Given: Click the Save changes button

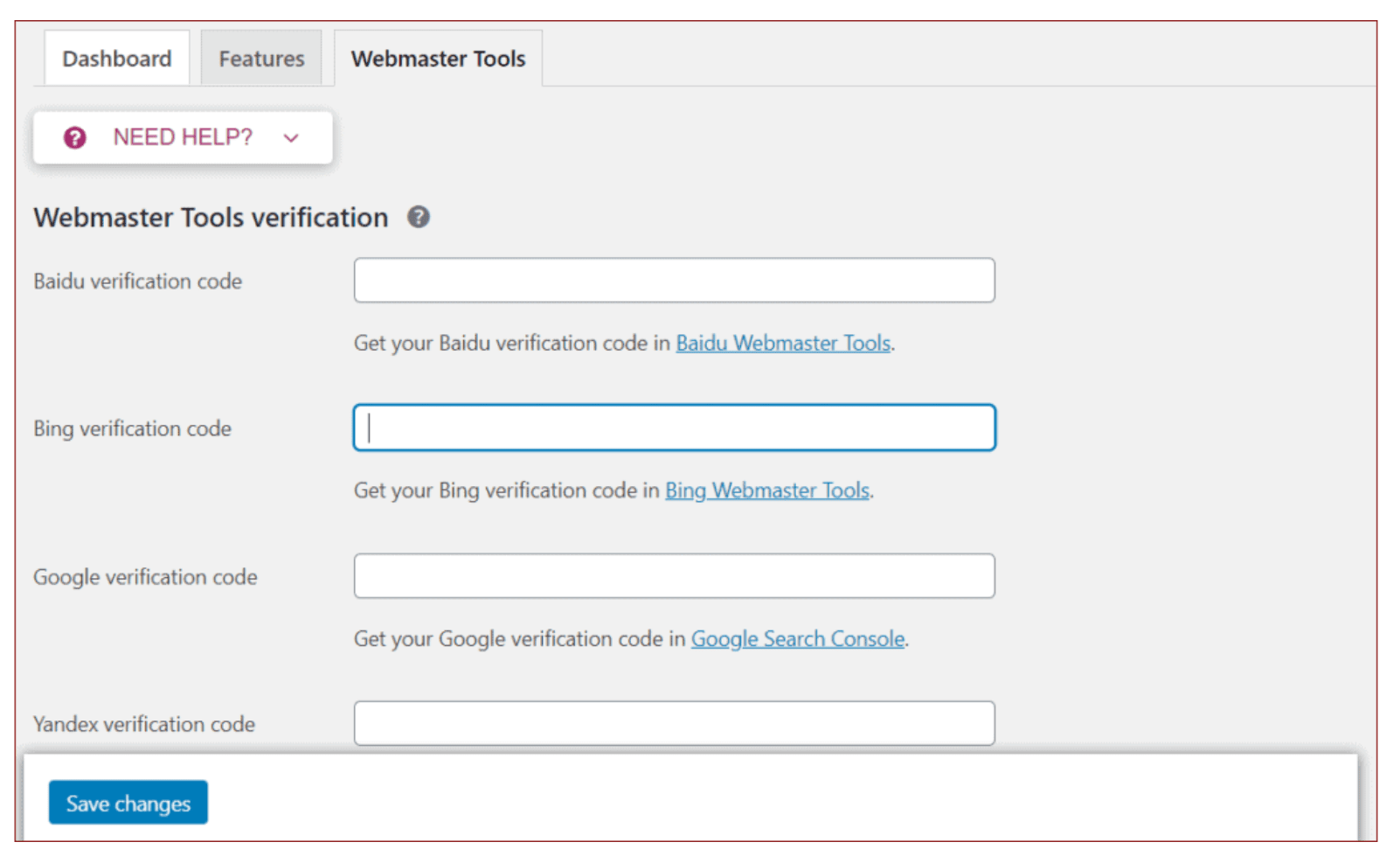Looking at the screenshot, I should [x=128, y=803].
